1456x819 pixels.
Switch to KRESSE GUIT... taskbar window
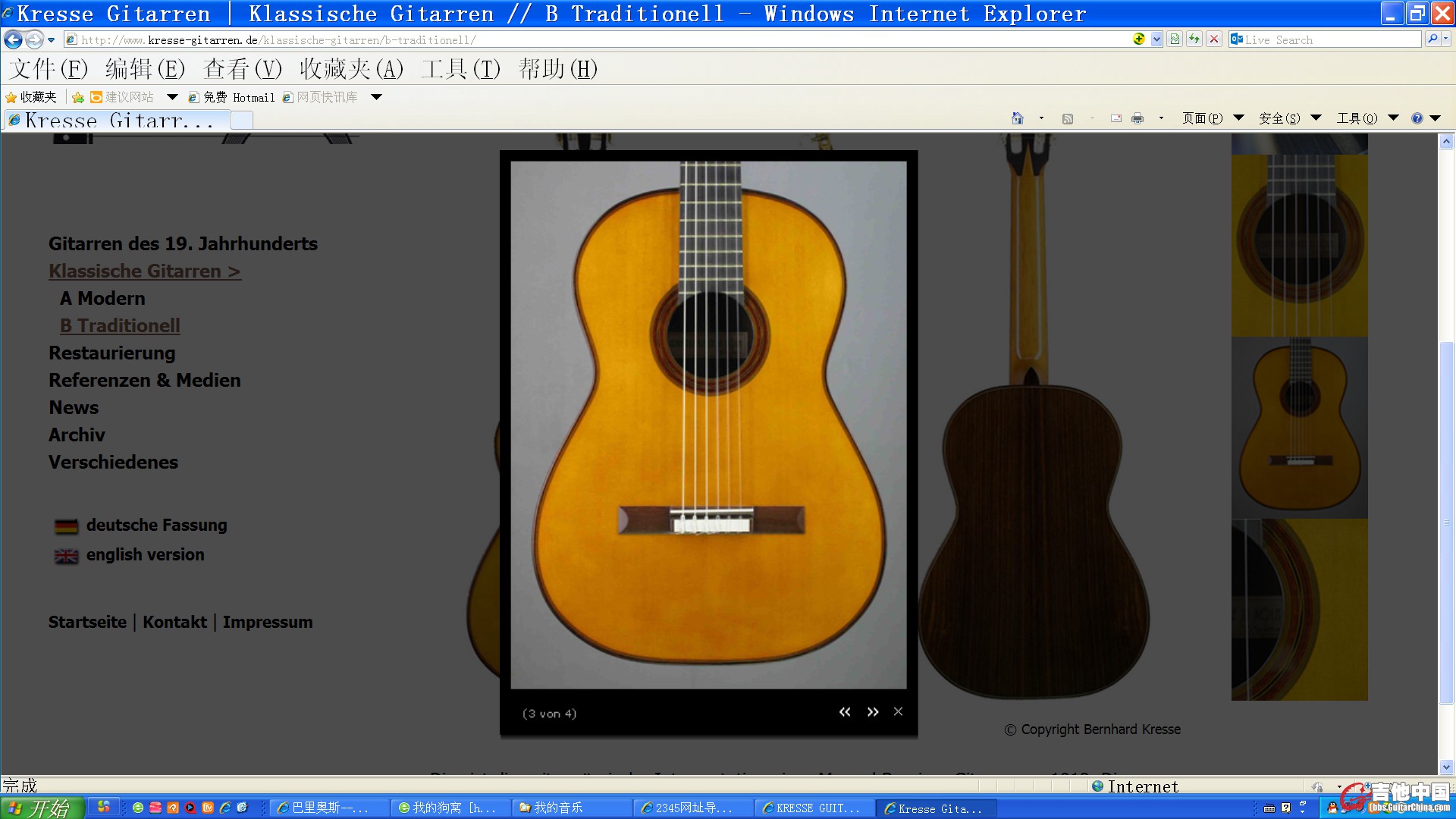pos(815,808)
